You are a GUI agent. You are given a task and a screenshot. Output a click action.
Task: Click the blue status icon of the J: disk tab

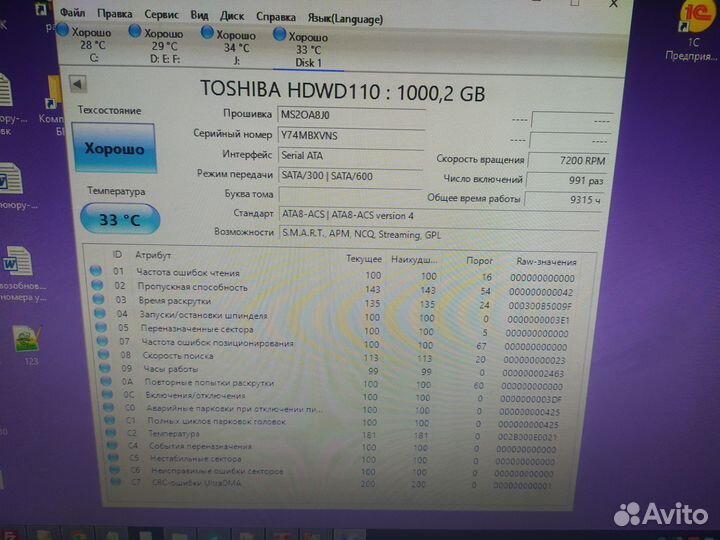click(208, 33)
